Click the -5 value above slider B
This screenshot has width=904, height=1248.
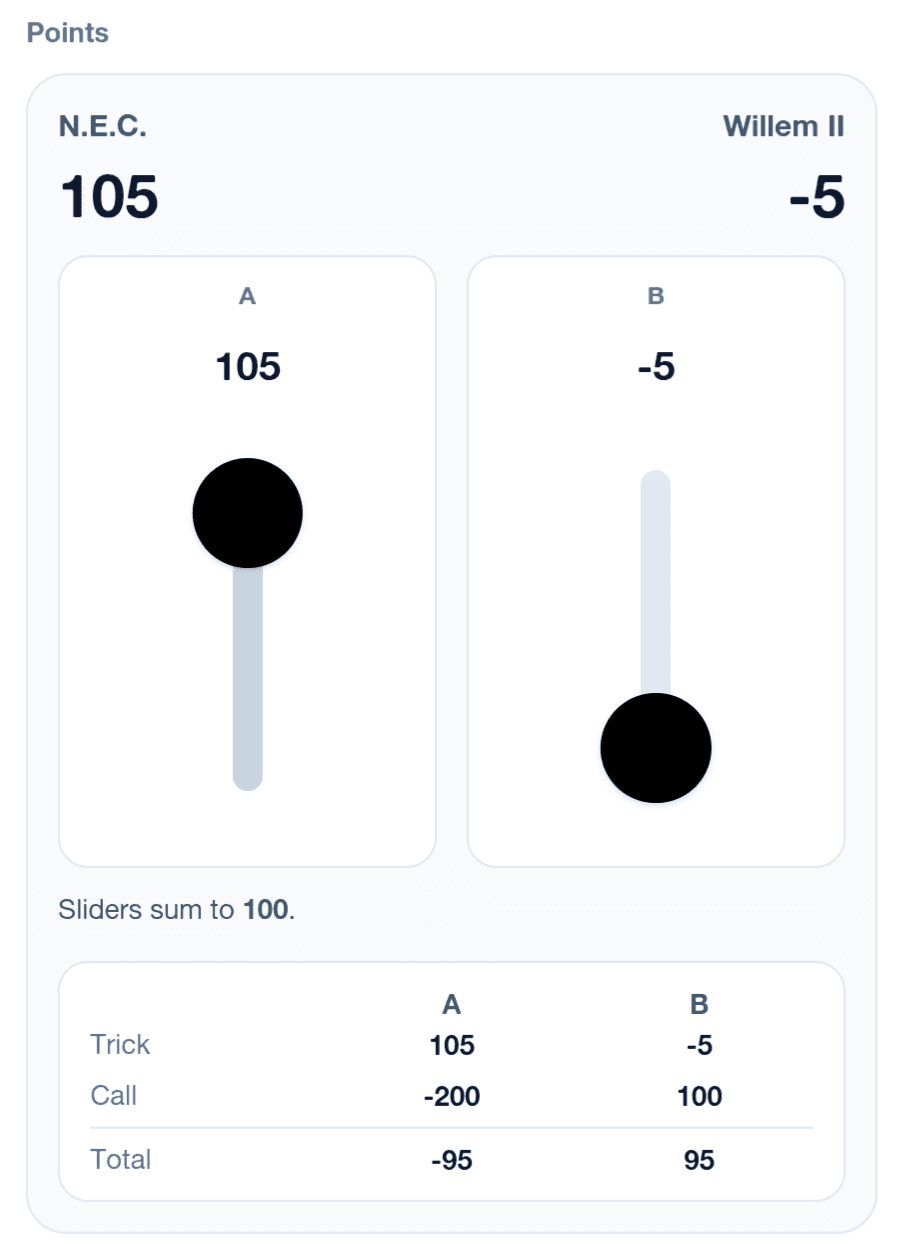[x=656, y=367]
